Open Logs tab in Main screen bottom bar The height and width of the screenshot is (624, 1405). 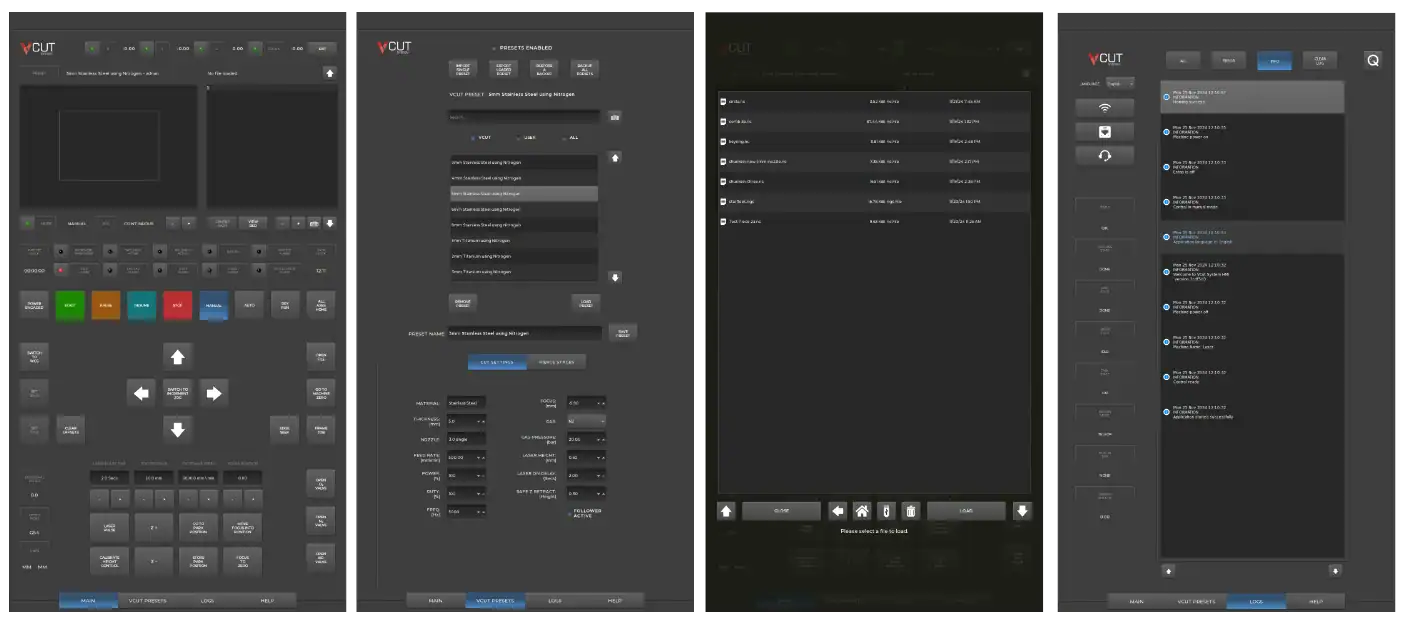coord(207,601)
